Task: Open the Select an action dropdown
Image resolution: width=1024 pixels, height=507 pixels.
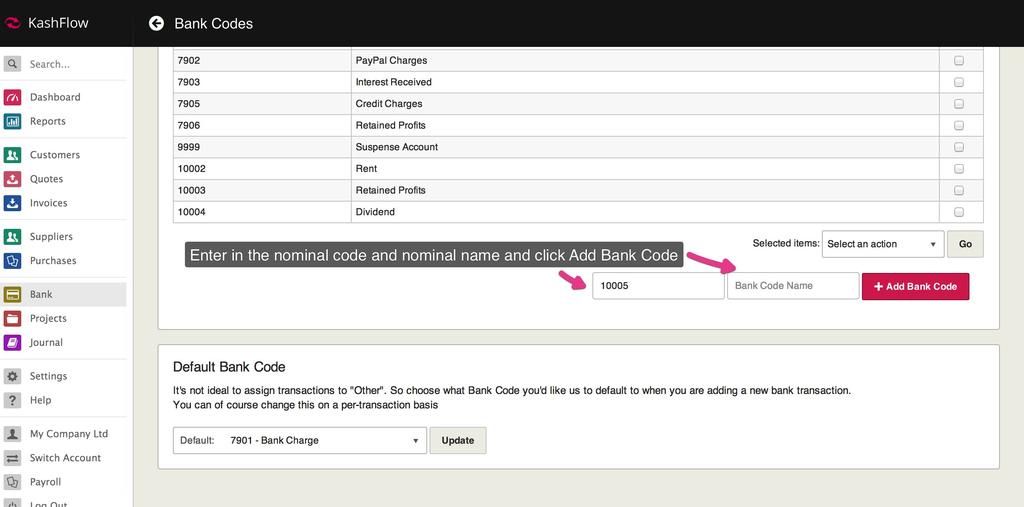Action: [883, 244]
